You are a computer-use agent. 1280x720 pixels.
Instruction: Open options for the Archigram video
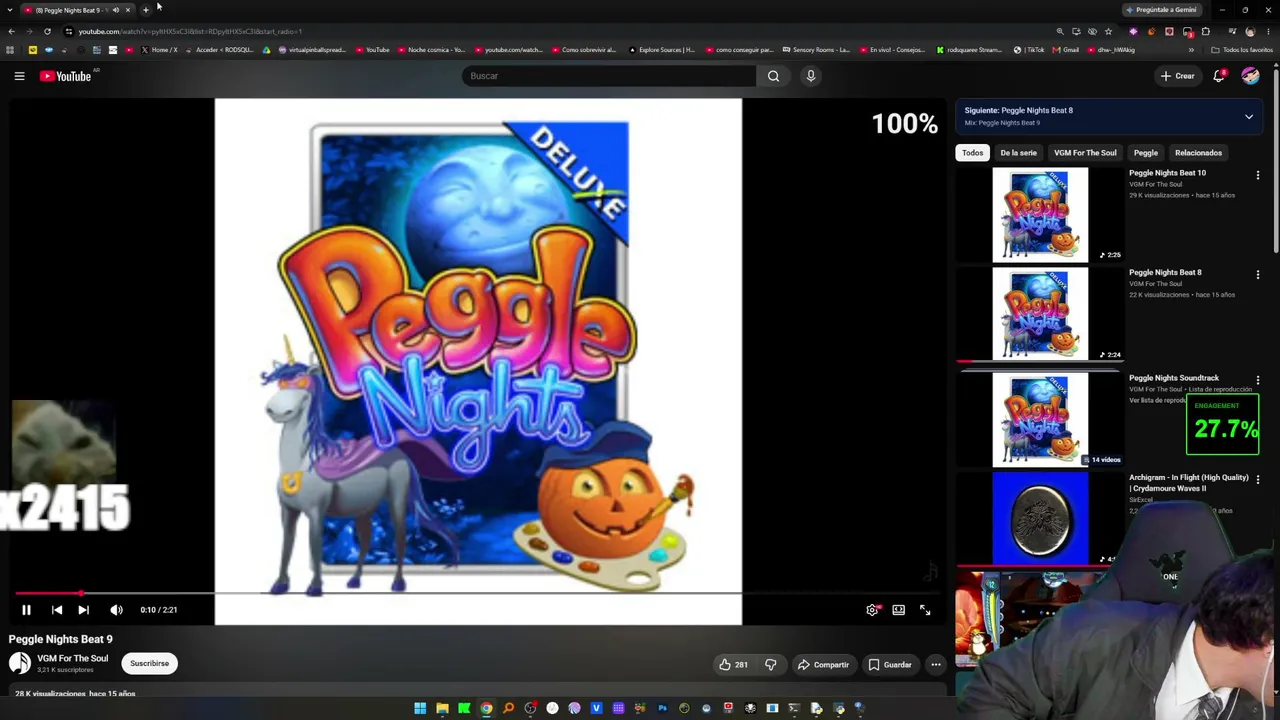click(1258, 480)
